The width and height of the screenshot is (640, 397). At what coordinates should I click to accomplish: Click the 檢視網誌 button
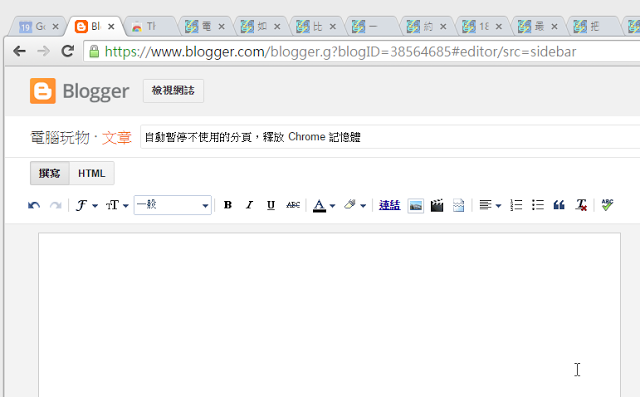click(173, 91)
